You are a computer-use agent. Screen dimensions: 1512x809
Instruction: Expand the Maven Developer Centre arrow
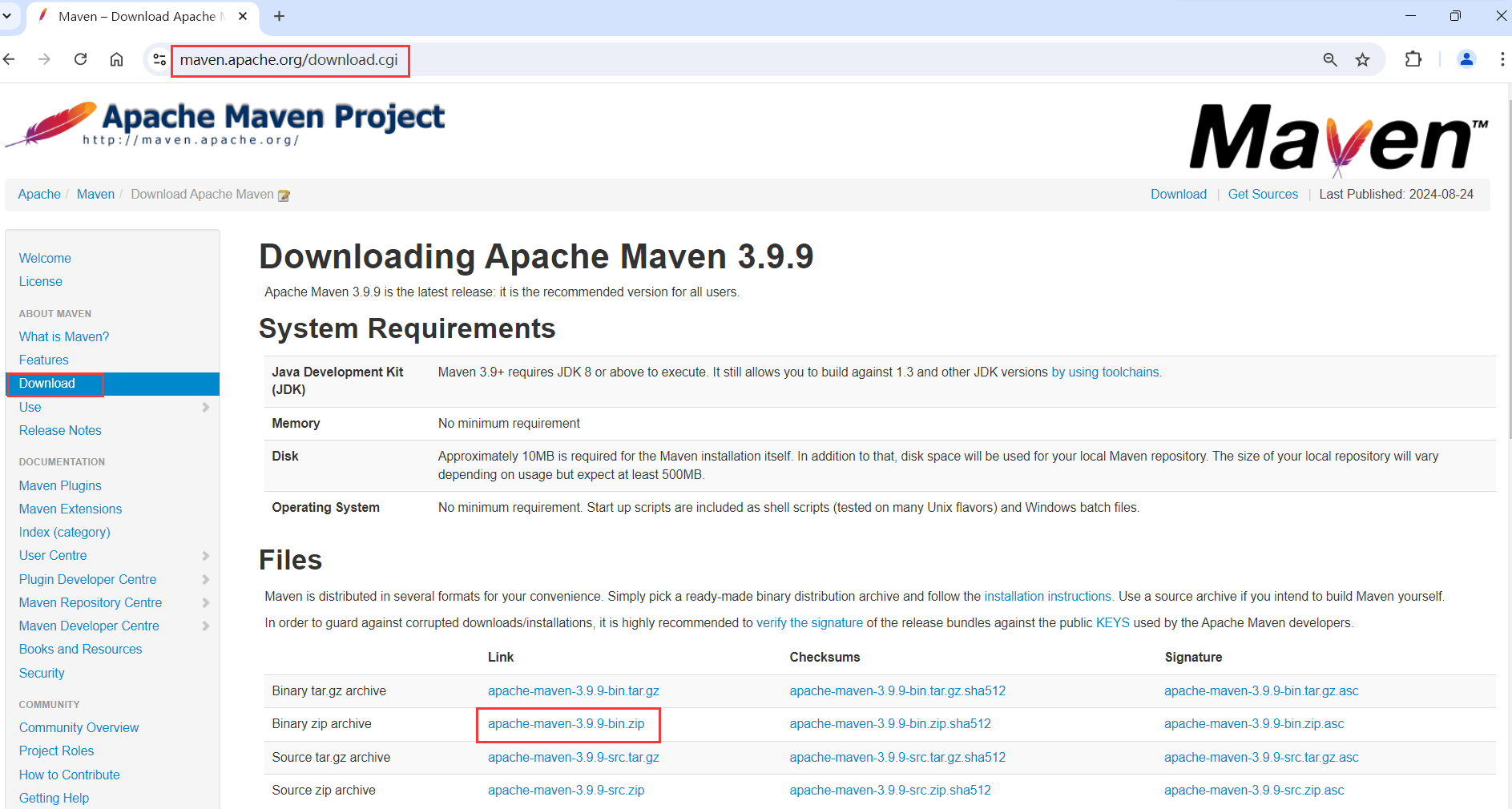pos(206,626)
